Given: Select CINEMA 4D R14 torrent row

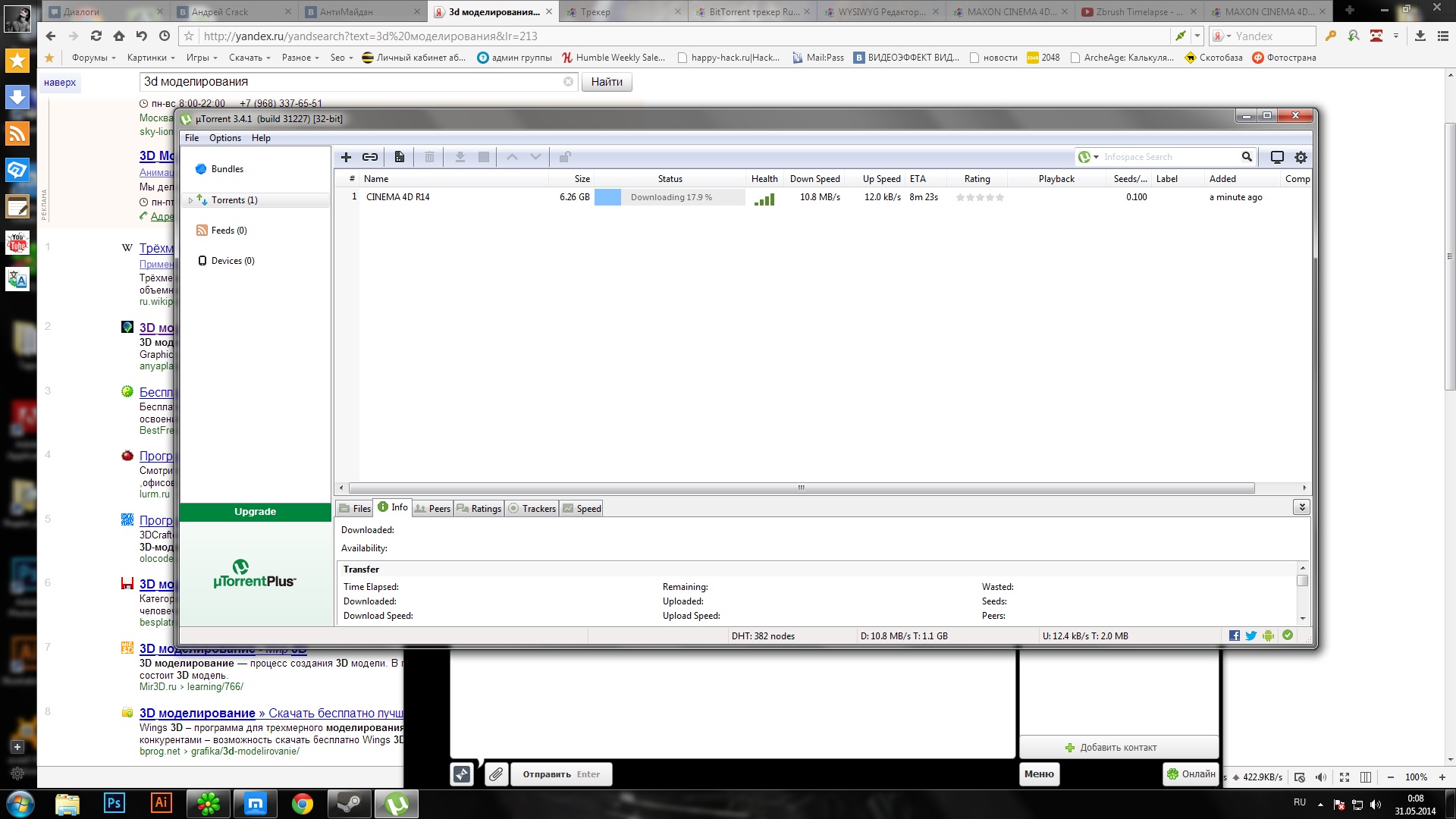Looking at the screenshot, I should [822, 197].
